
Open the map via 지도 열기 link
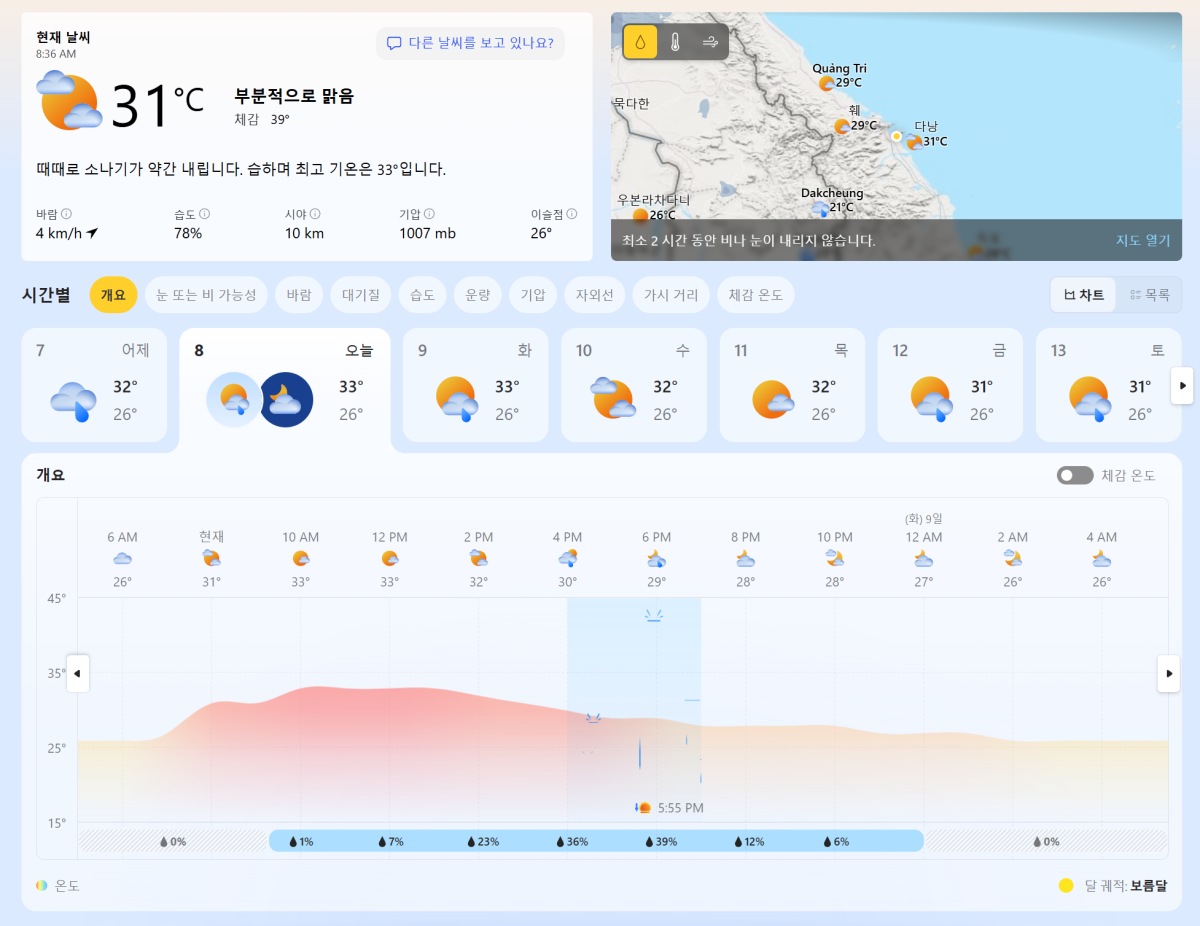tap(1143, 240)
